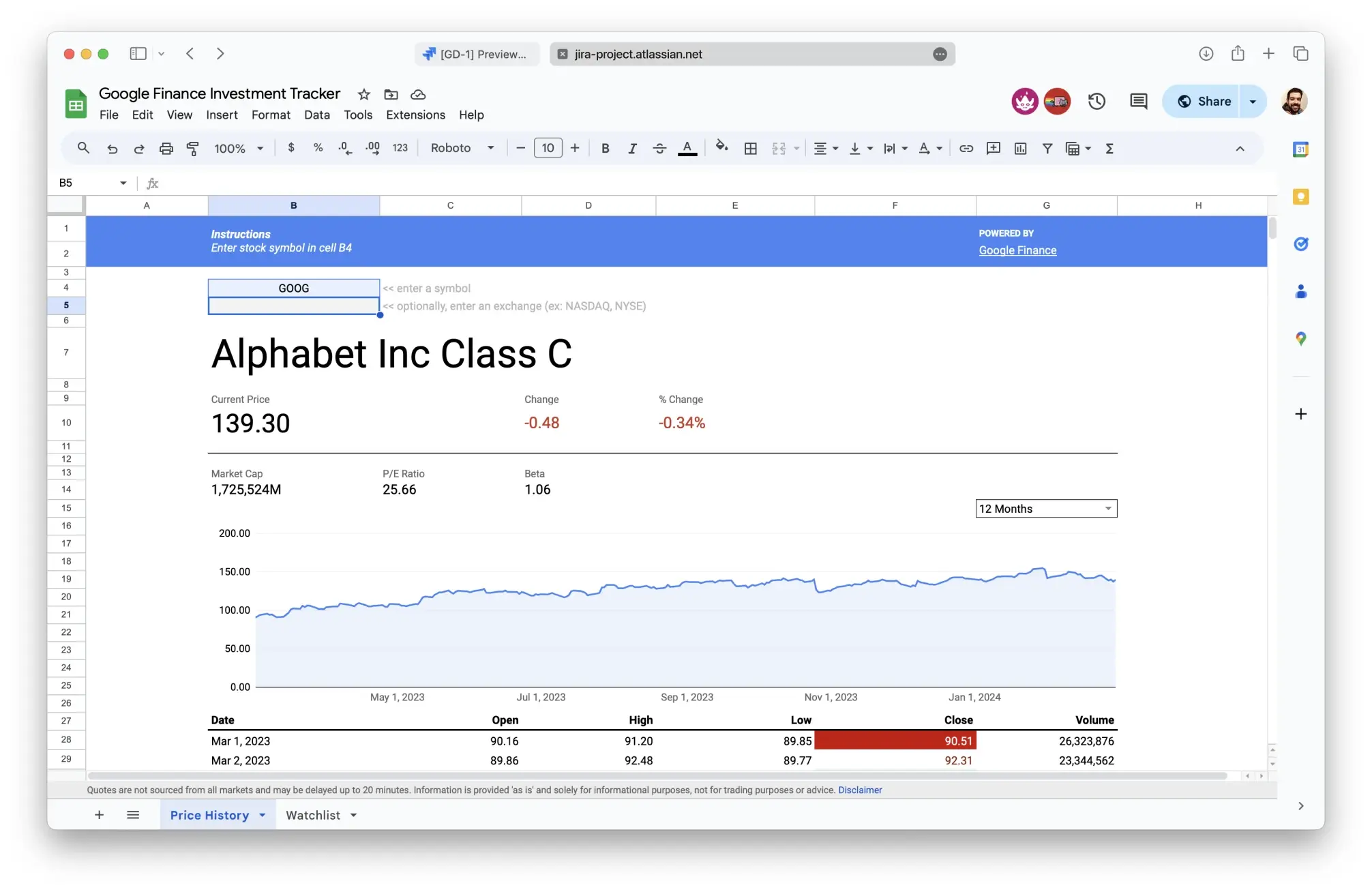Open the Insert menu

(x=222, y=115)
